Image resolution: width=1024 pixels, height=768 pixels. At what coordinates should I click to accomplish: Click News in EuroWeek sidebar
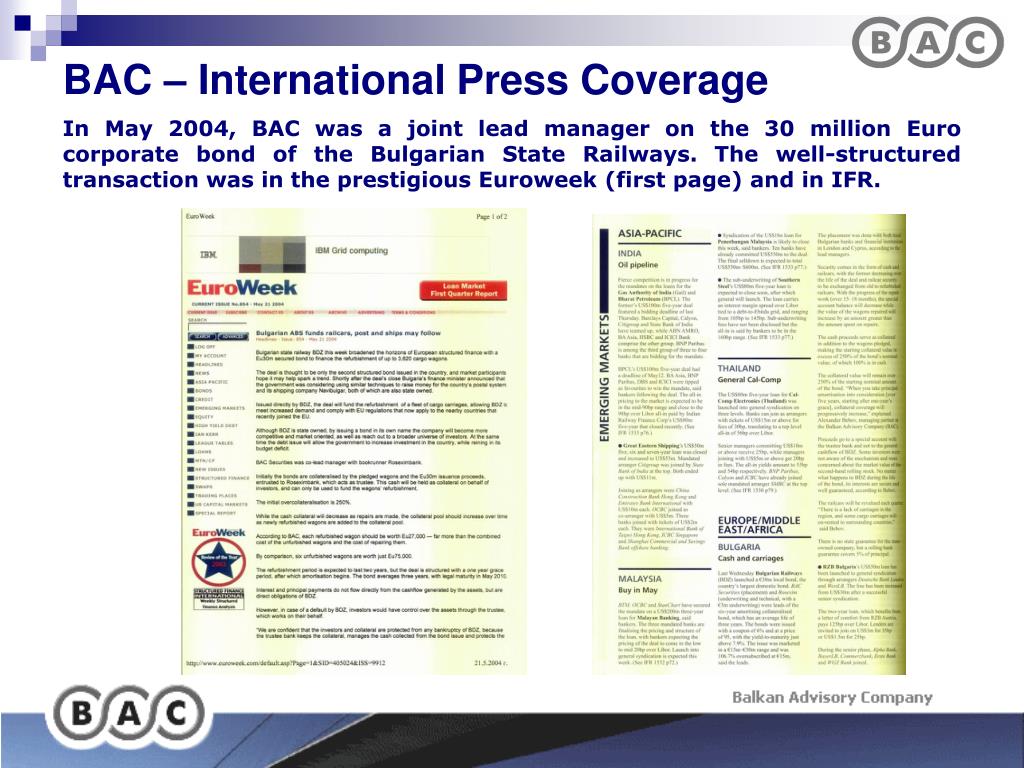click(x=199, y=373)
